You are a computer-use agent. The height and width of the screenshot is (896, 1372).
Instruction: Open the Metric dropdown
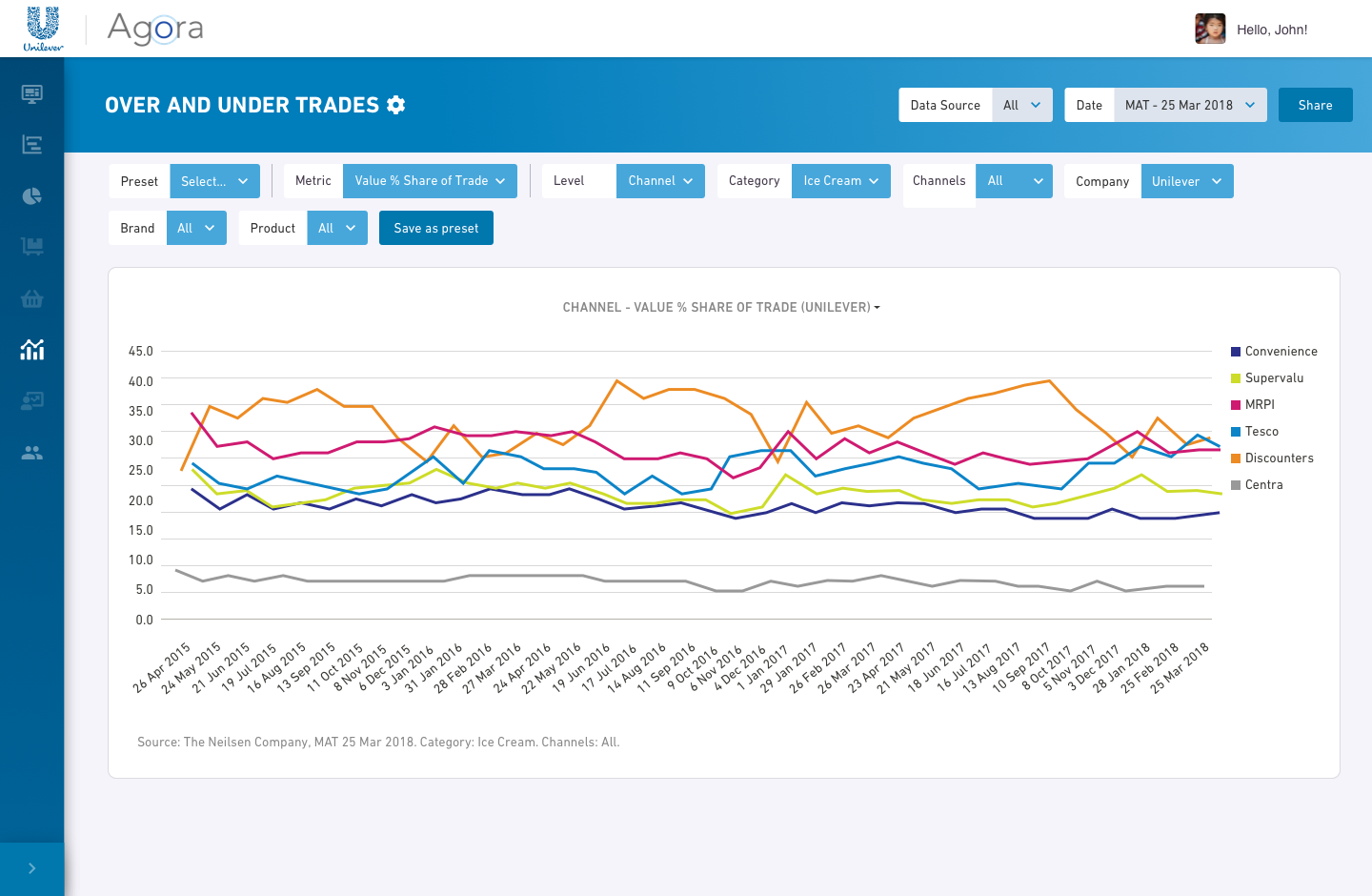(430, 181)
